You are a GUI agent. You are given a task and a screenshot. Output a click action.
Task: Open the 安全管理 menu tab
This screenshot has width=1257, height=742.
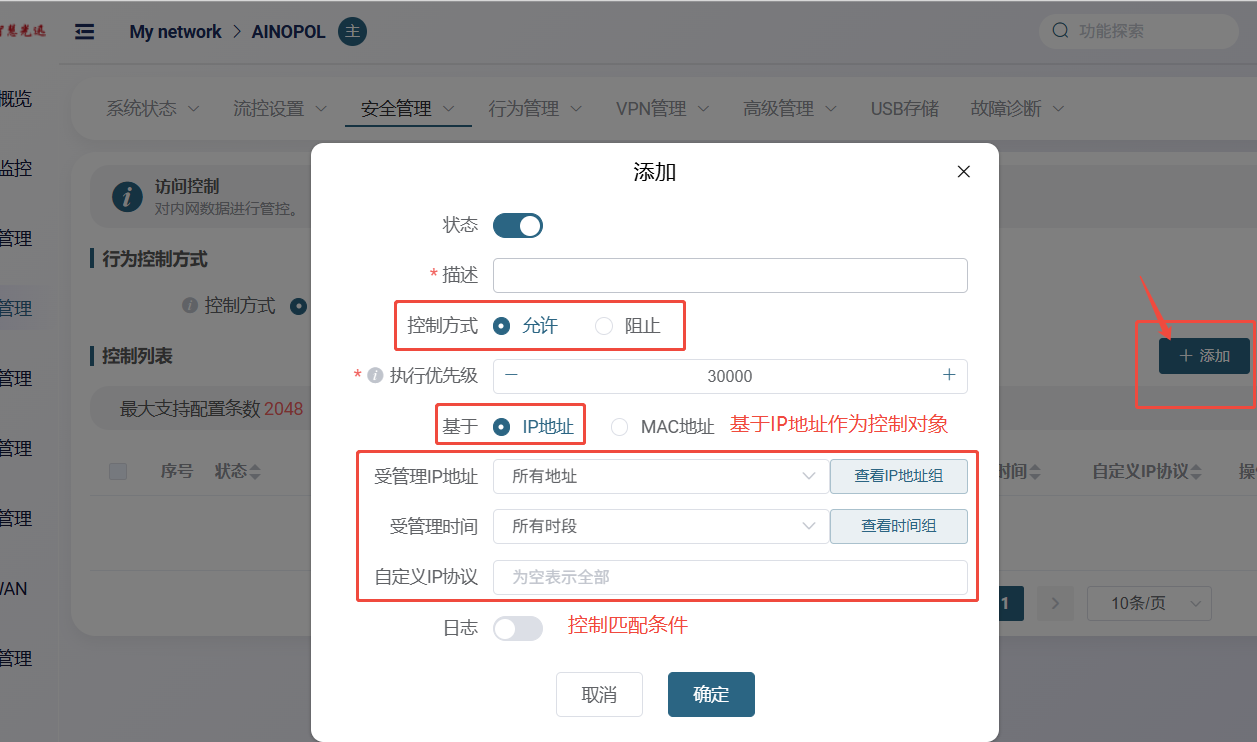click(407, 108)
